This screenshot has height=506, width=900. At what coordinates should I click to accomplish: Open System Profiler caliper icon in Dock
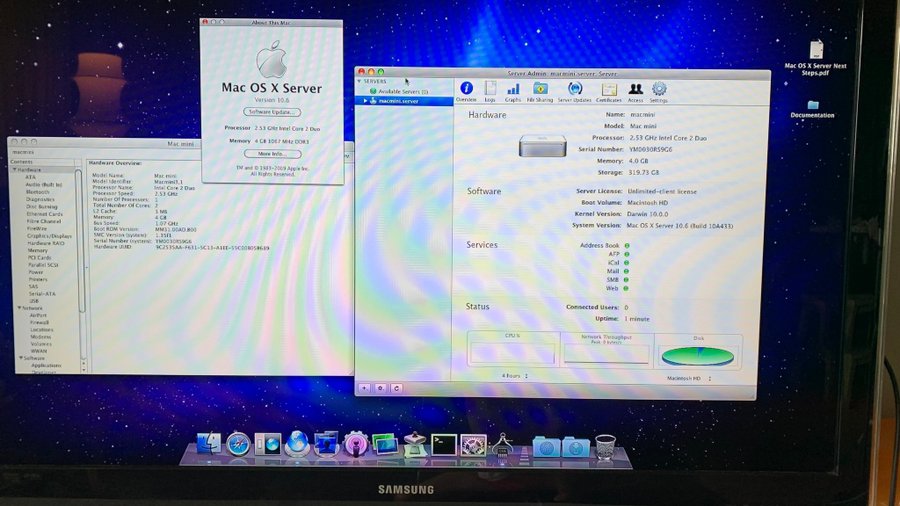[502, 445]
